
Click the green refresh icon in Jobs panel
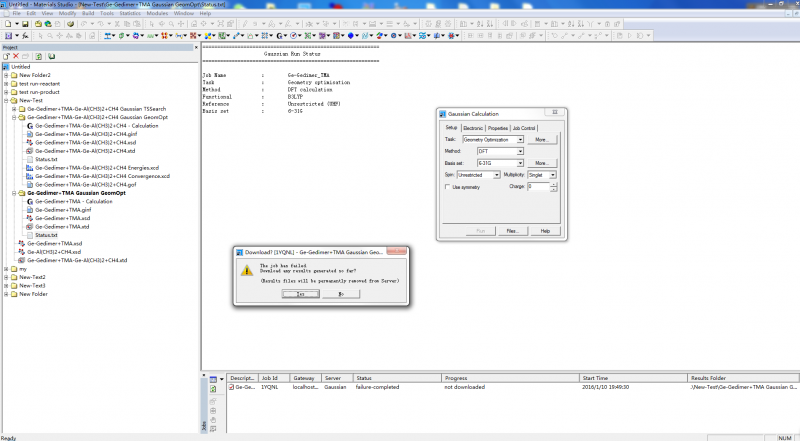click(213, 389)
